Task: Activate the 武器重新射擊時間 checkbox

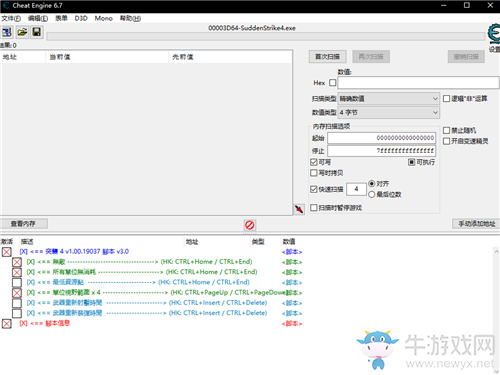Action: pyautogui.click(x=17, y=303)
